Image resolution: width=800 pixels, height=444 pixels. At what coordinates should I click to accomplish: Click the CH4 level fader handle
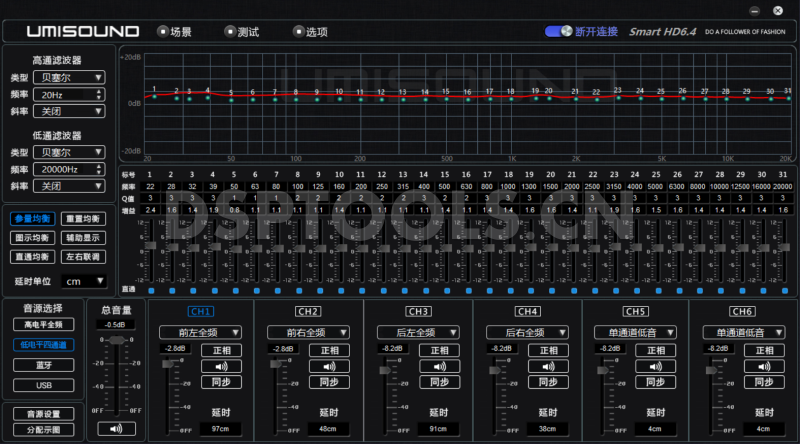click(494, 370)
